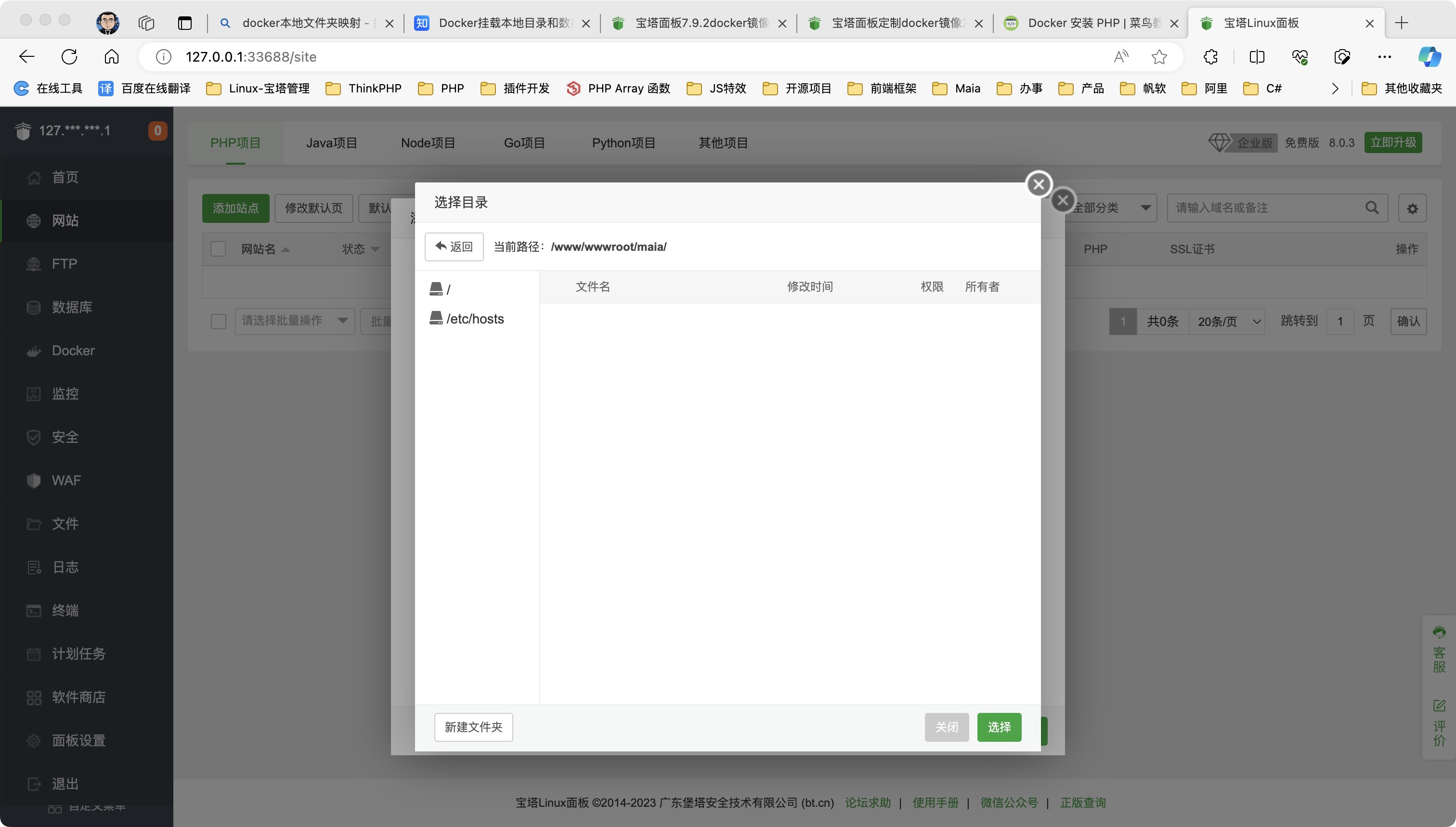Click the 新建文件夹 button
This screenshot has width=1456, height=827.
473,727
